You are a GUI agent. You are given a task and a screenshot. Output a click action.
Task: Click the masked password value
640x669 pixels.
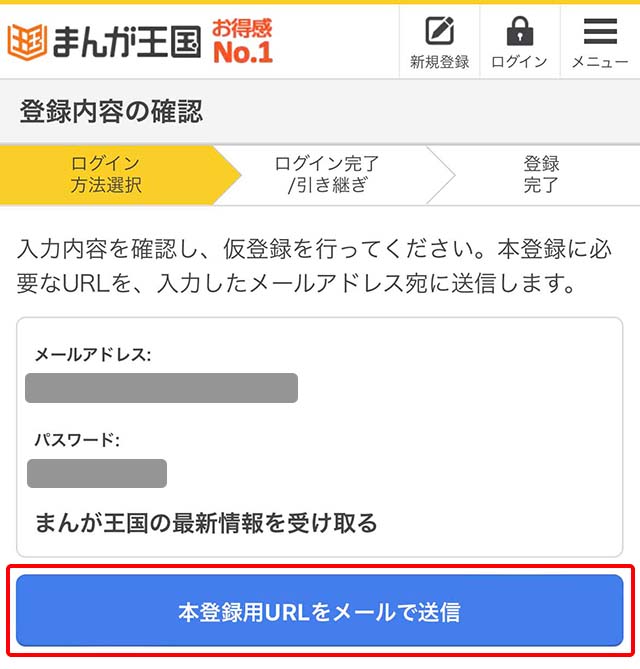tap(97, 473)
